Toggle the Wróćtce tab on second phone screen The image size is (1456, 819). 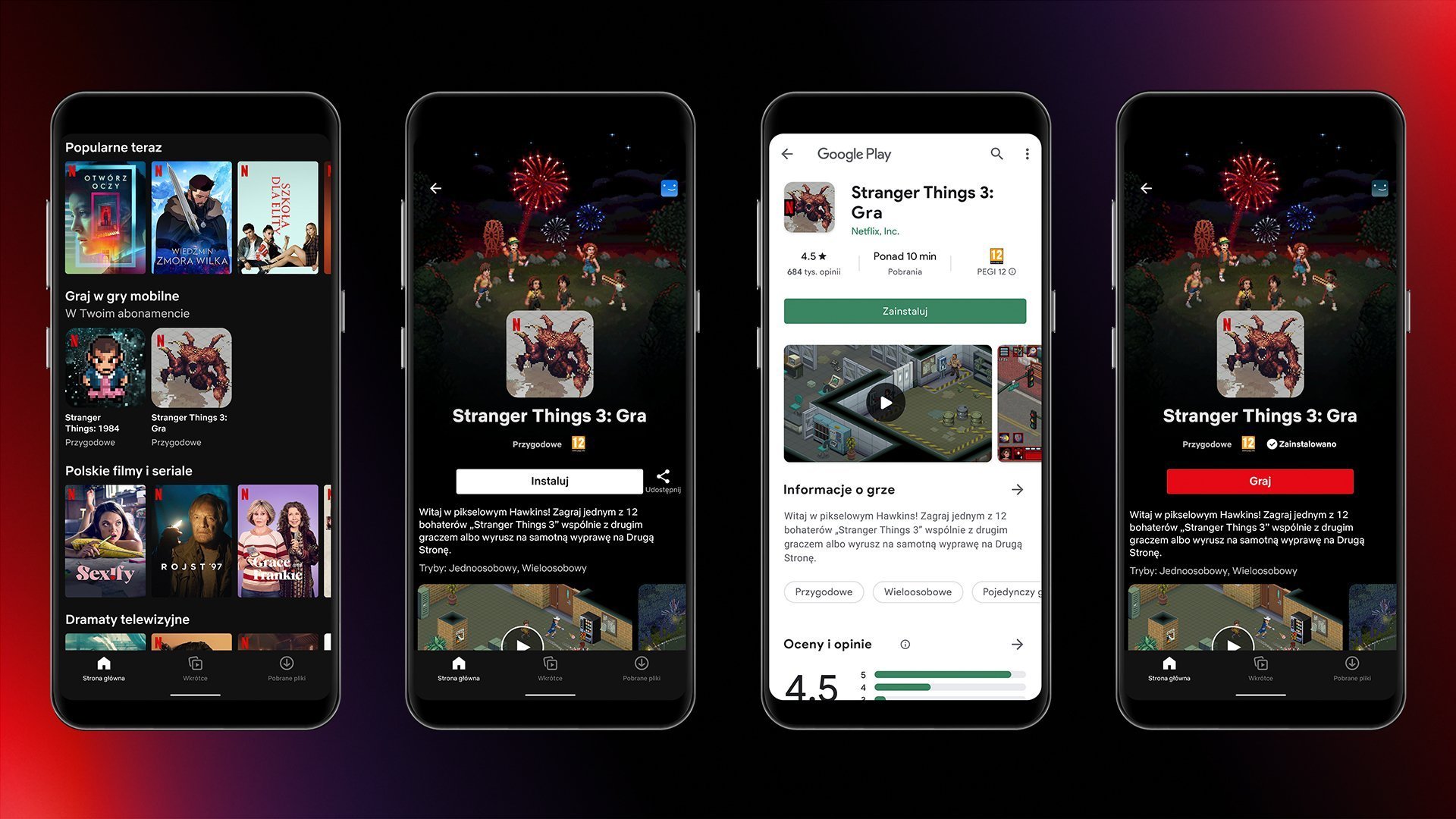coord(550,670)
